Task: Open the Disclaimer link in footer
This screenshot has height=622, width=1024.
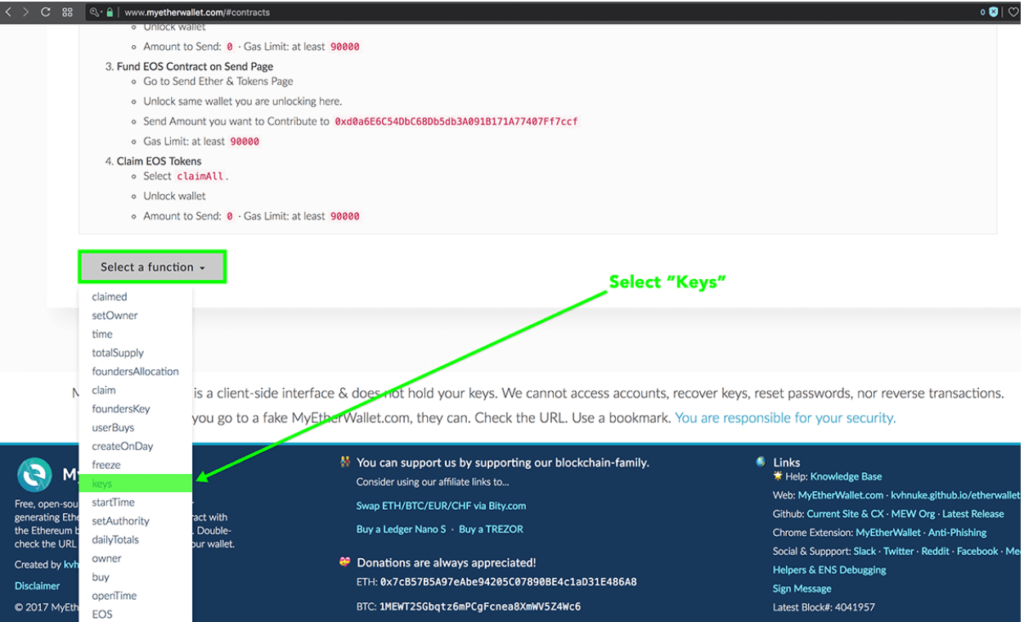Action: coord(37,586)
